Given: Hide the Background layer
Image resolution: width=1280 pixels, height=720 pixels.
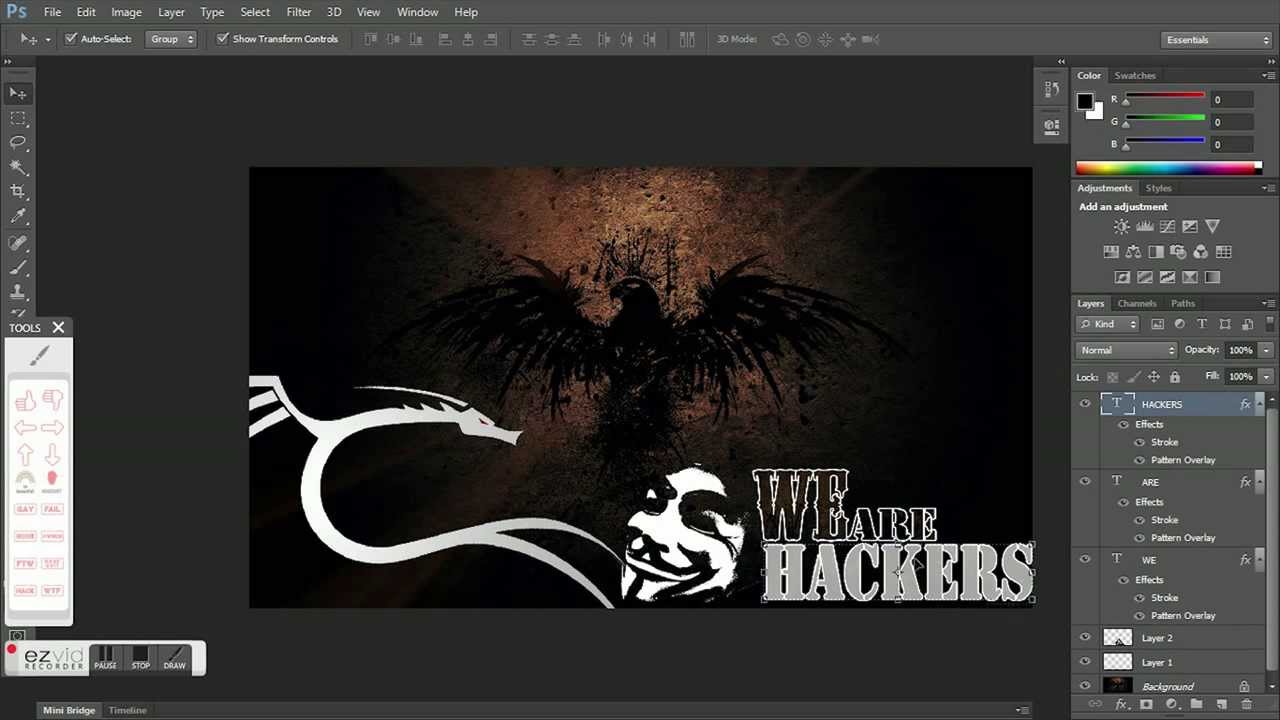Looking at the screenshot, I should click(x=1085, y=686).
